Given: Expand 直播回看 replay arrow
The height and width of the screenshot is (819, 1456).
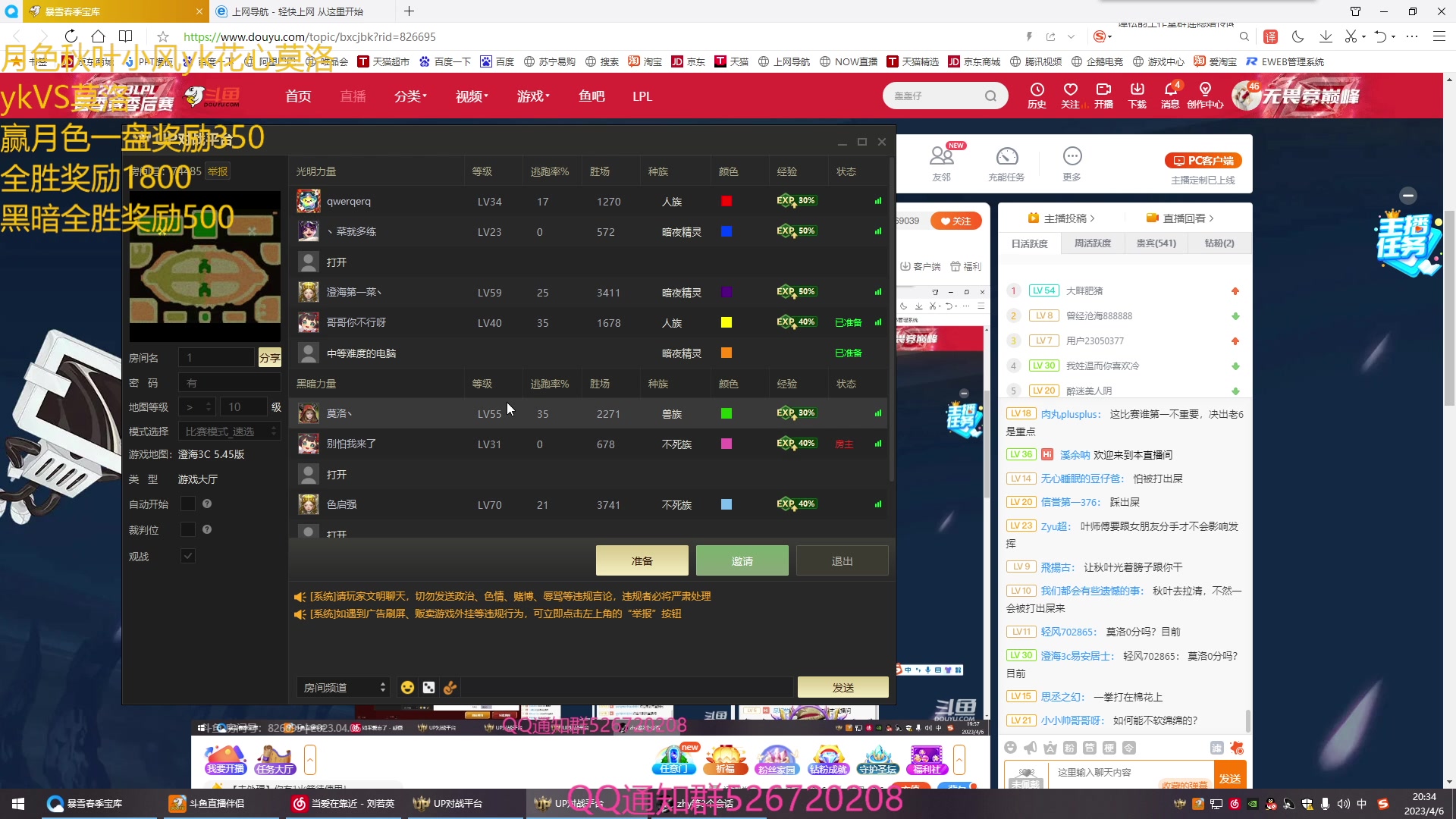Looking at the screenshot, I should [x=1211, y=218].
